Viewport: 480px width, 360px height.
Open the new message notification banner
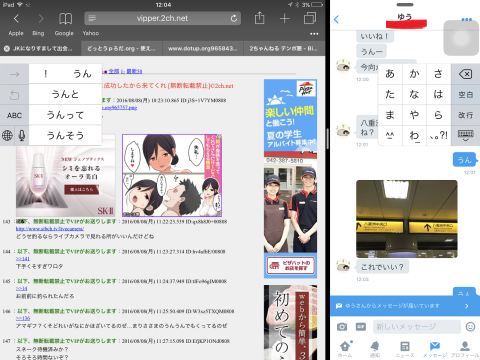[405, 306]
